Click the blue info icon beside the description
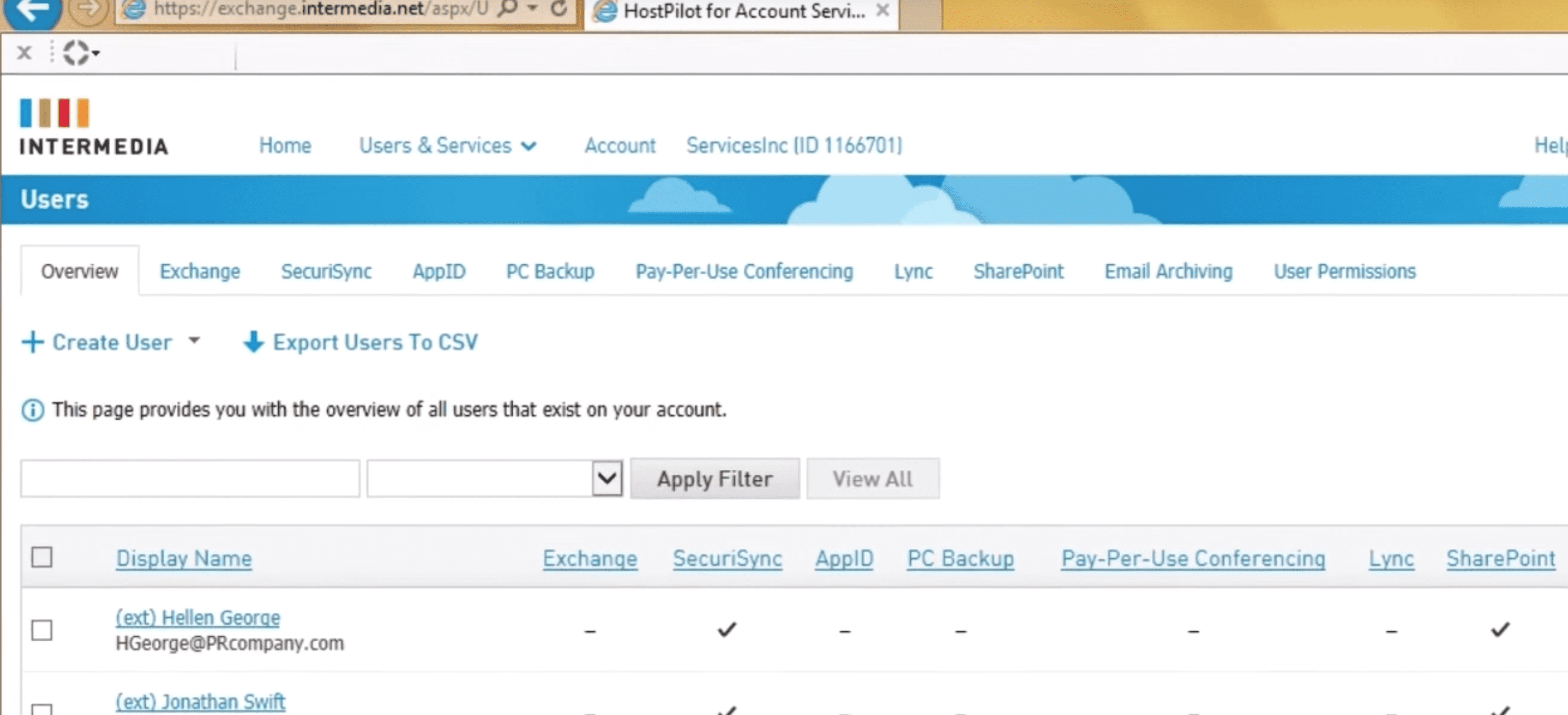 [32, 410]
